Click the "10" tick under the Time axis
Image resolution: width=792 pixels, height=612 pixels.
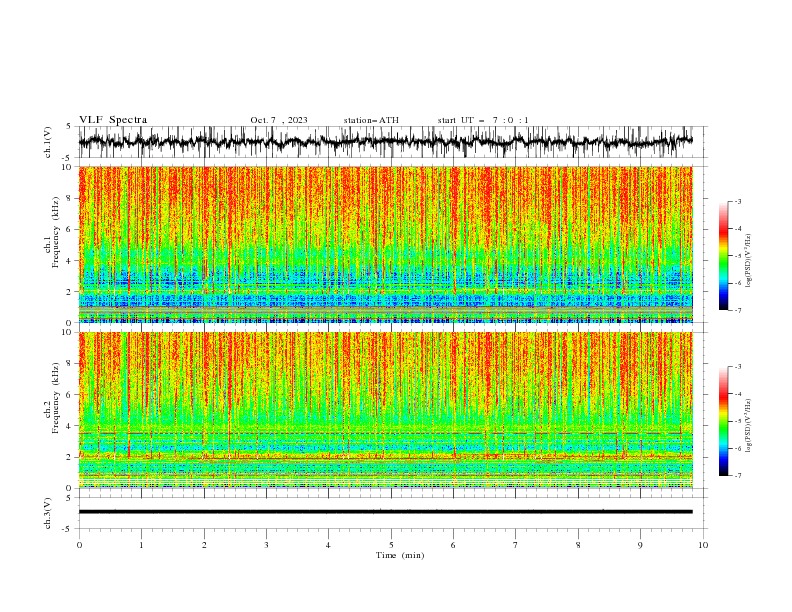pos(703,545)
